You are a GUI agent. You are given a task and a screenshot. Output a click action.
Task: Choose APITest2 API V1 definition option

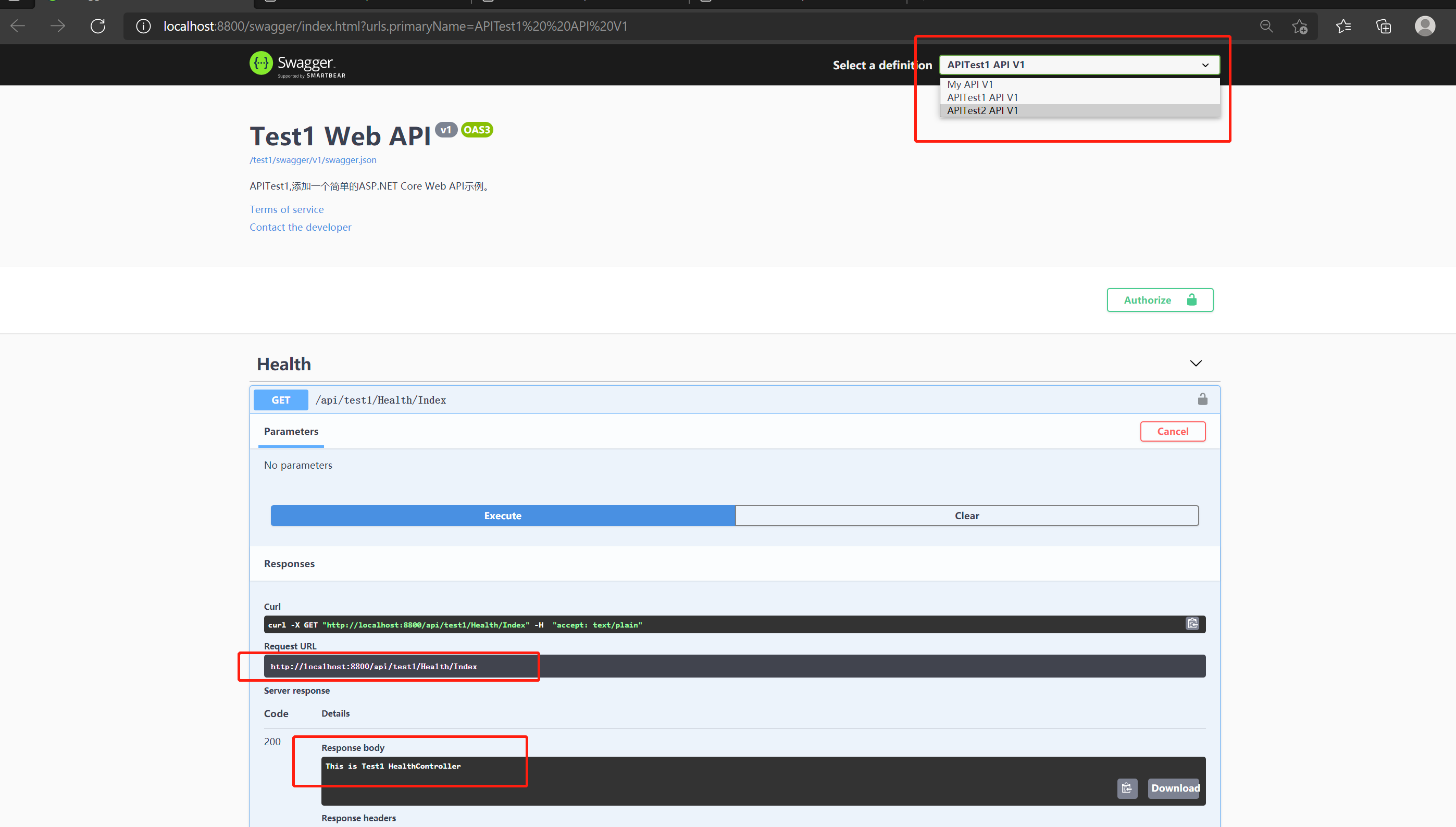tap(983, 110)
